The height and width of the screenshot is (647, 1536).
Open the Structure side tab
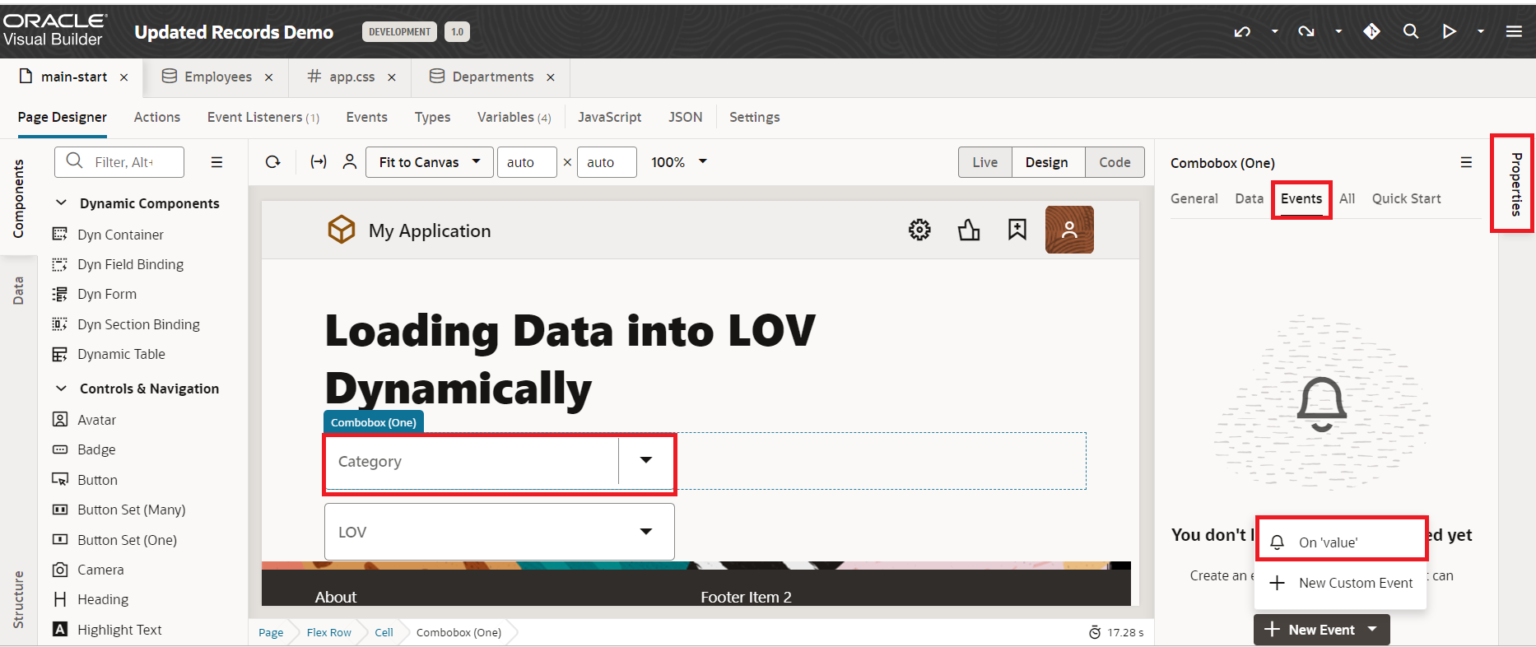pos(18,600)
